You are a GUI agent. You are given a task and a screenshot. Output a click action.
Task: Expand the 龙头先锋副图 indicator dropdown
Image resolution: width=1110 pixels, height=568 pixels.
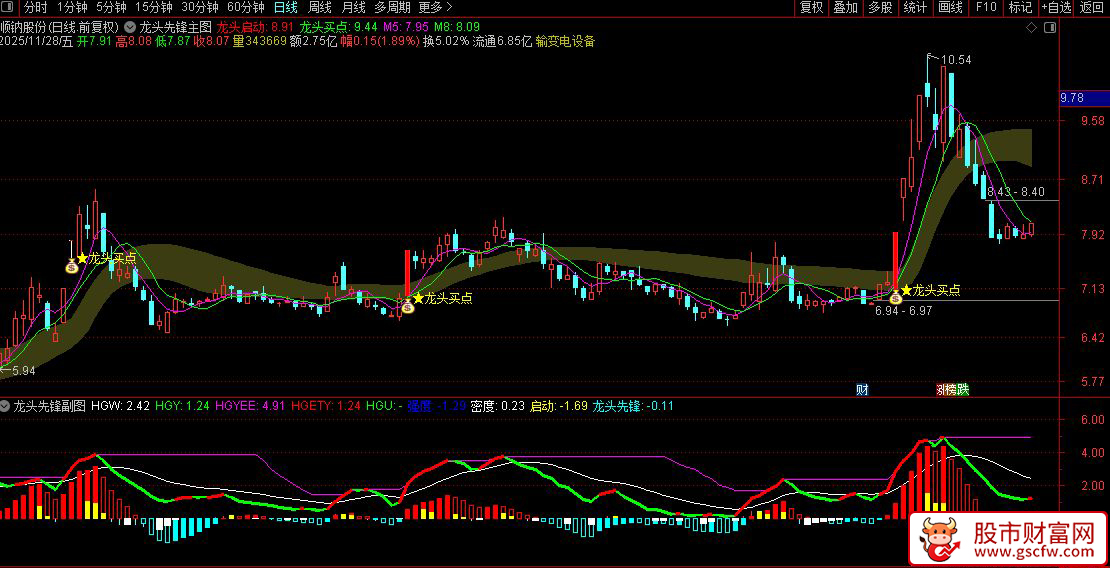coord(7,407)
